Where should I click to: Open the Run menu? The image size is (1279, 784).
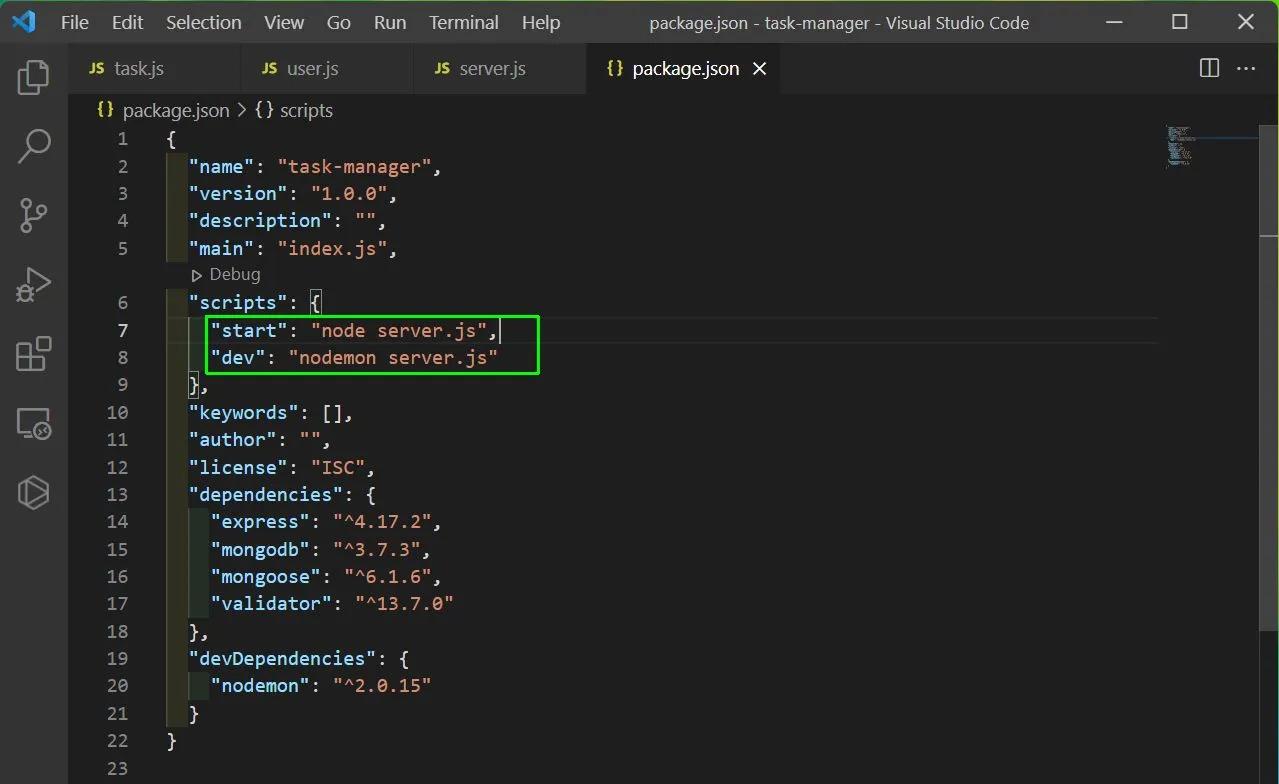coord(390,22)
